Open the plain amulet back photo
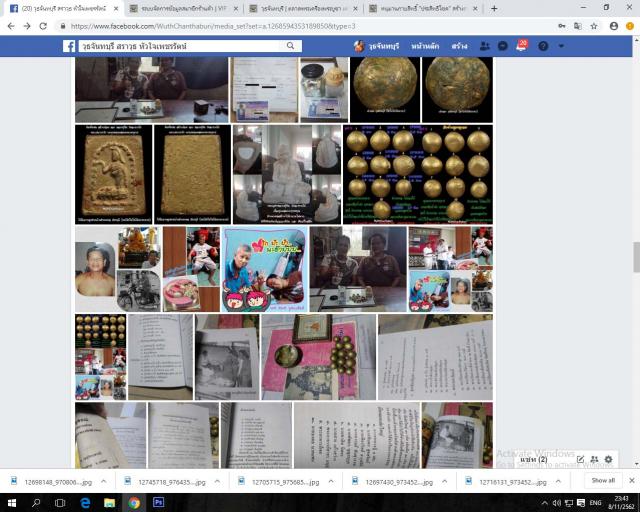Viewport: 640px width, 512px height. click(x=192, y=174)
